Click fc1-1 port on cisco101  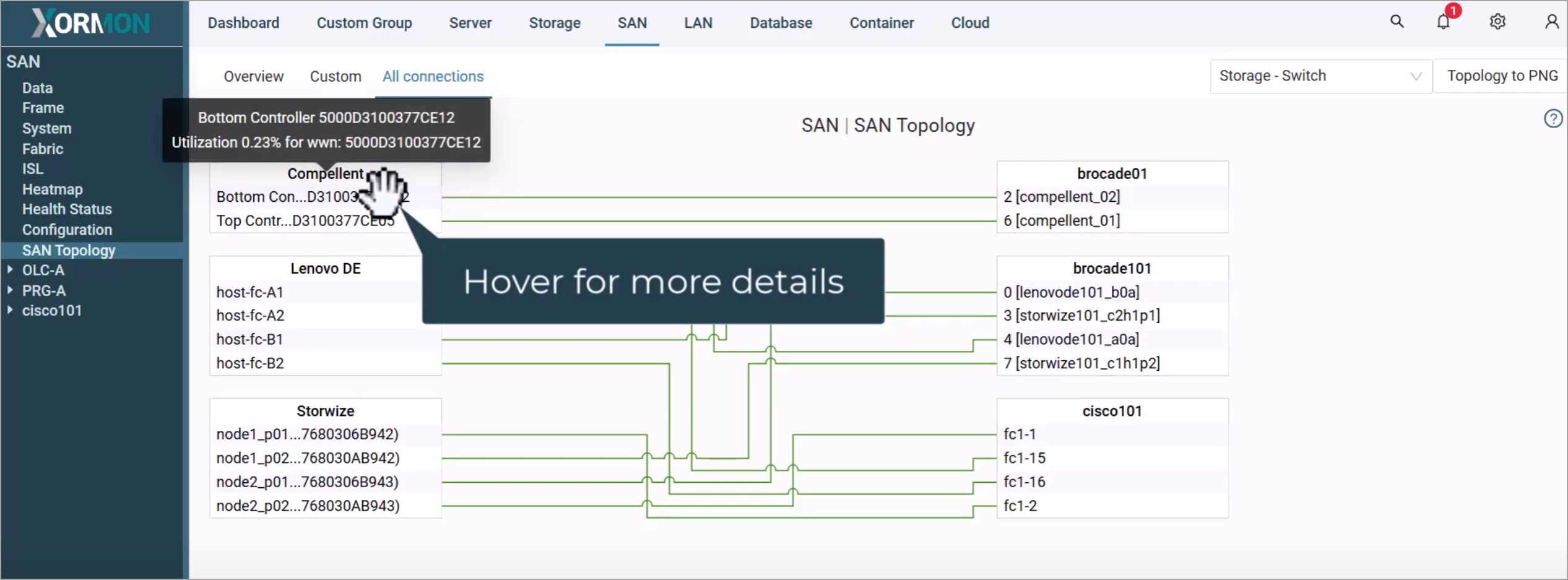pos(1020,435)
